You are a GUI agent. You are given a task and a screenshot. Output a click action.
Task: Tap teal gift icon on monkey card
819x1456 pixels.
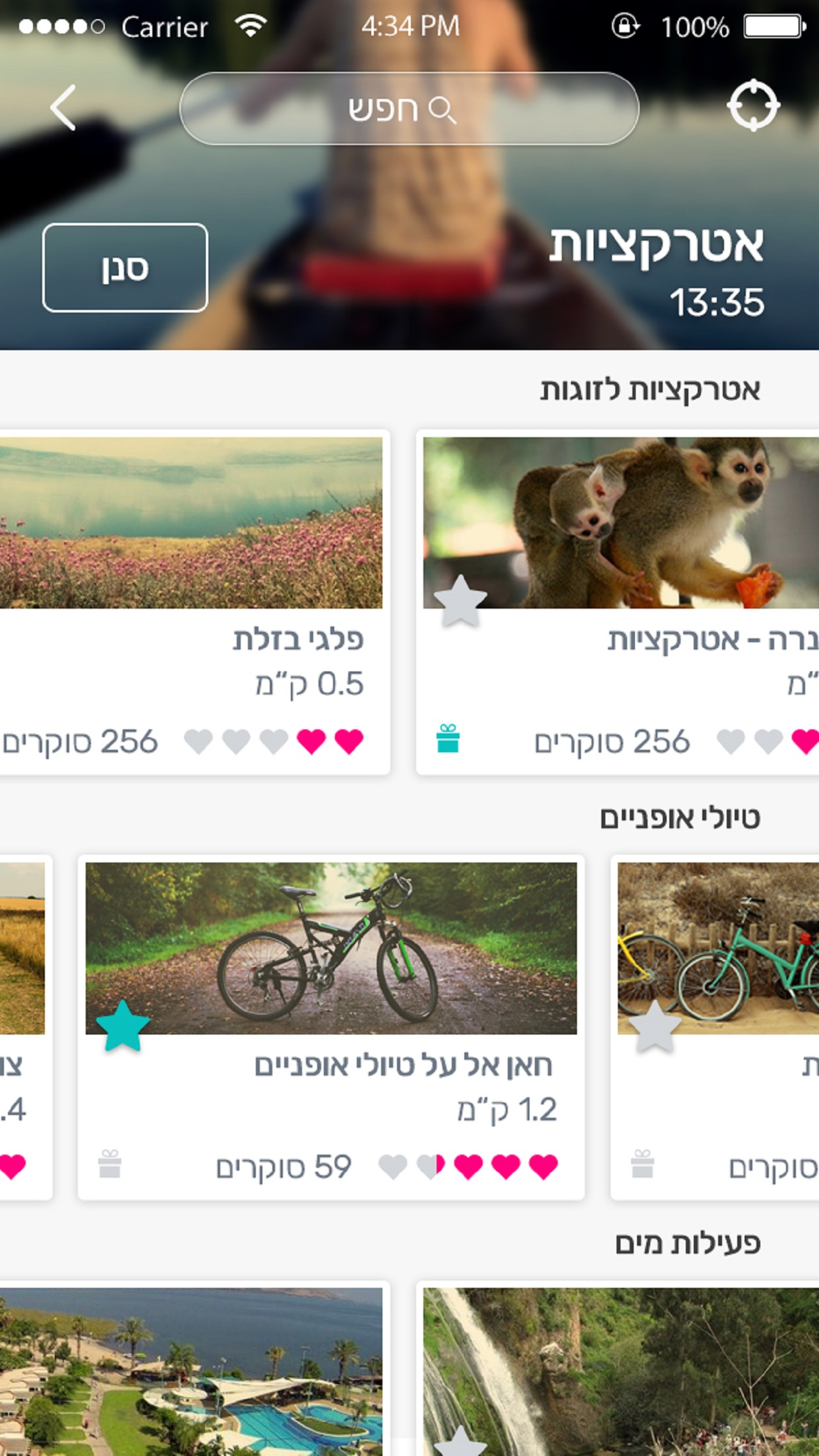point(448,739)
